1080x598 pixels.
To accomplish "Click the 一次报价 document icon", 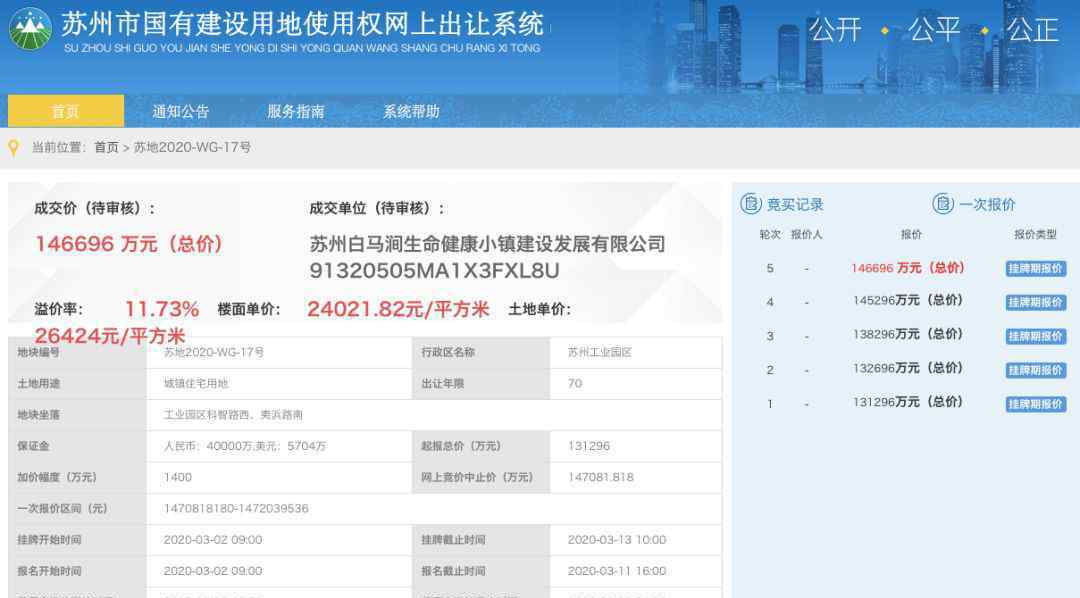I will pyautogui.click(x=943, y=204).
